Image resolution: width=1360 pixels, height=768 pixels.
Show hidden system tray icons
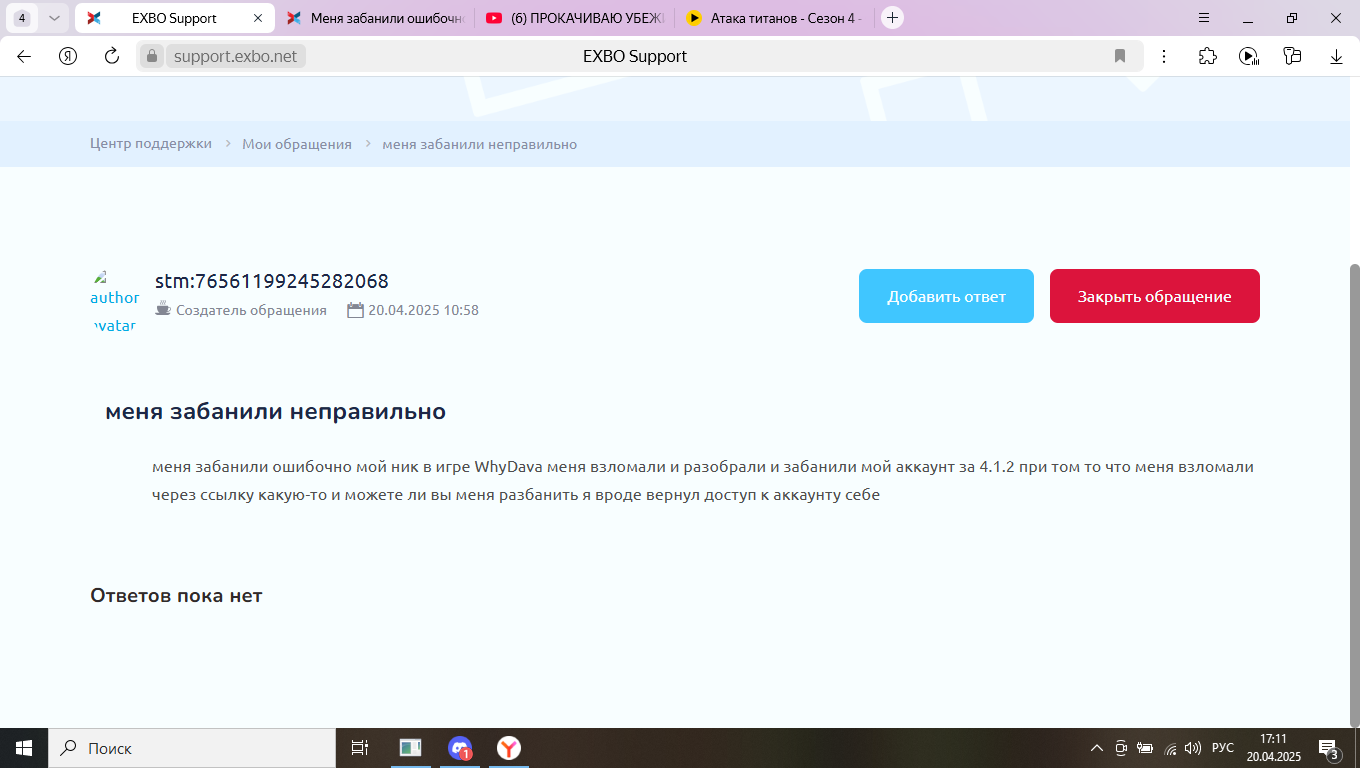point(1097,748)
